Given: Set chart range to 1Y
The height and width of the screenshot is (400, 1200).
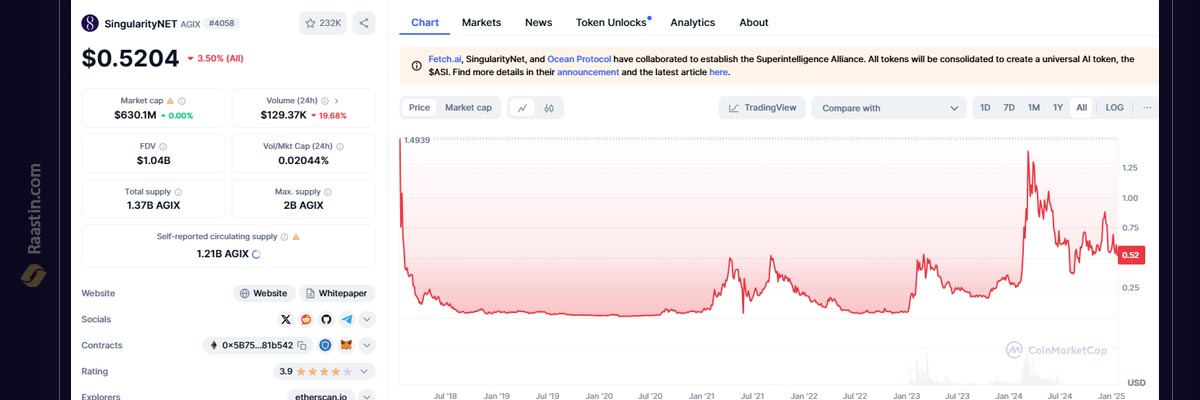Looking at the screenshot, I should point(1058,108).
